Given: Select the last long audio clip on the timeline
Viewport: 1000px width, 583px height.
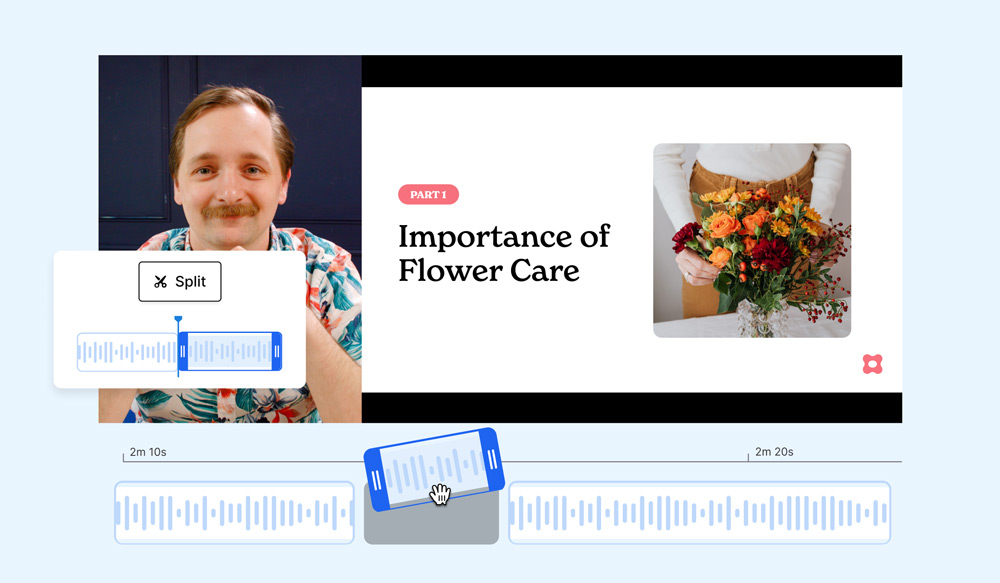Looking at the screenshot, I should (700, 513).
